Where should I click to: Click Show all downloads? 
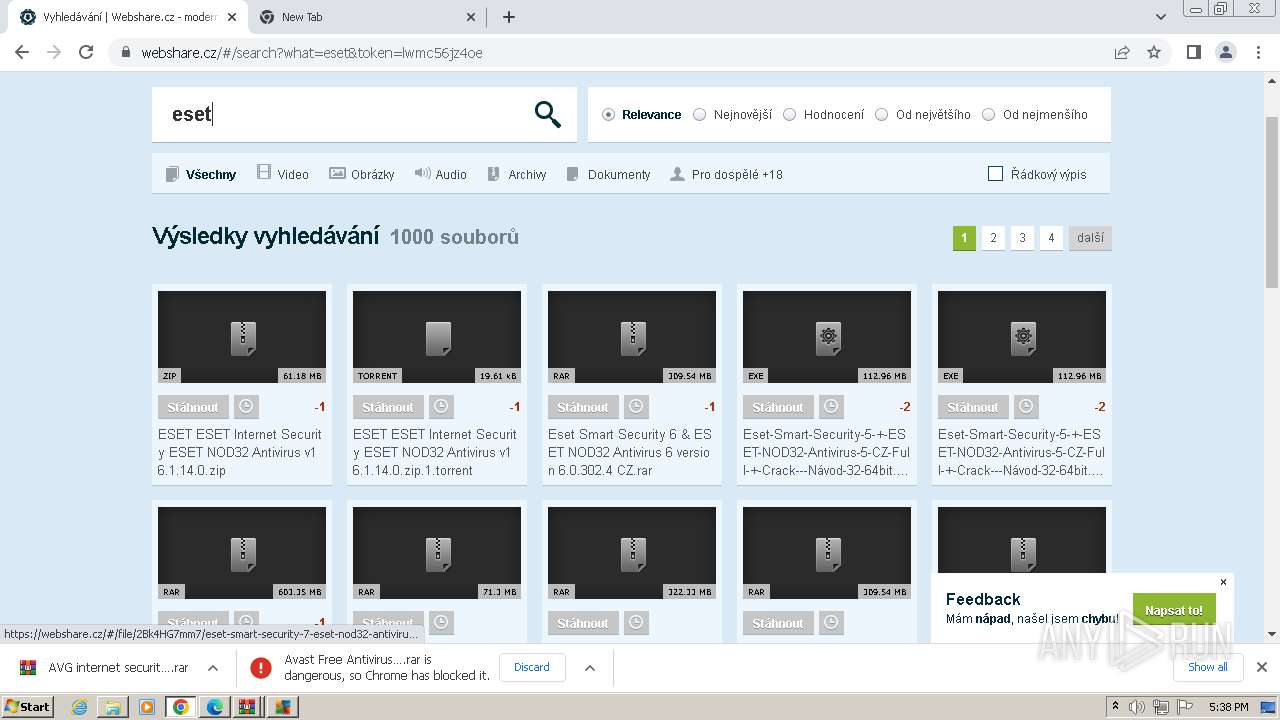tap(1208, 667)
